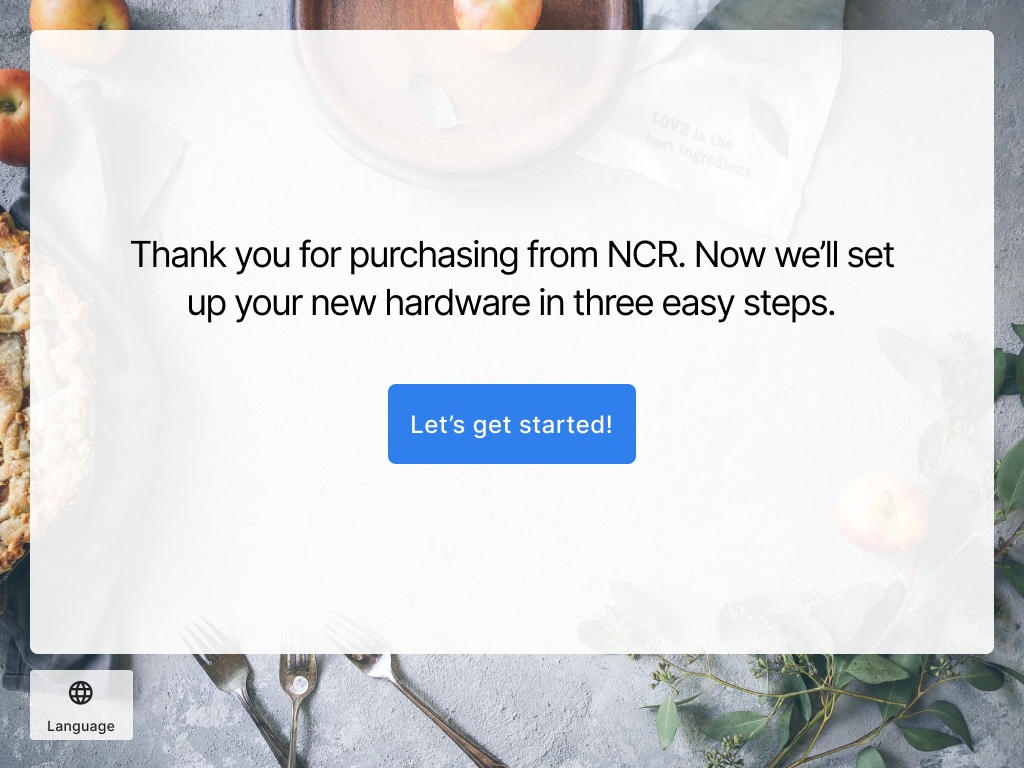Click the white welcome card's empty area
This screenshot has width=1024, height=768.
[x=511, y=555]
